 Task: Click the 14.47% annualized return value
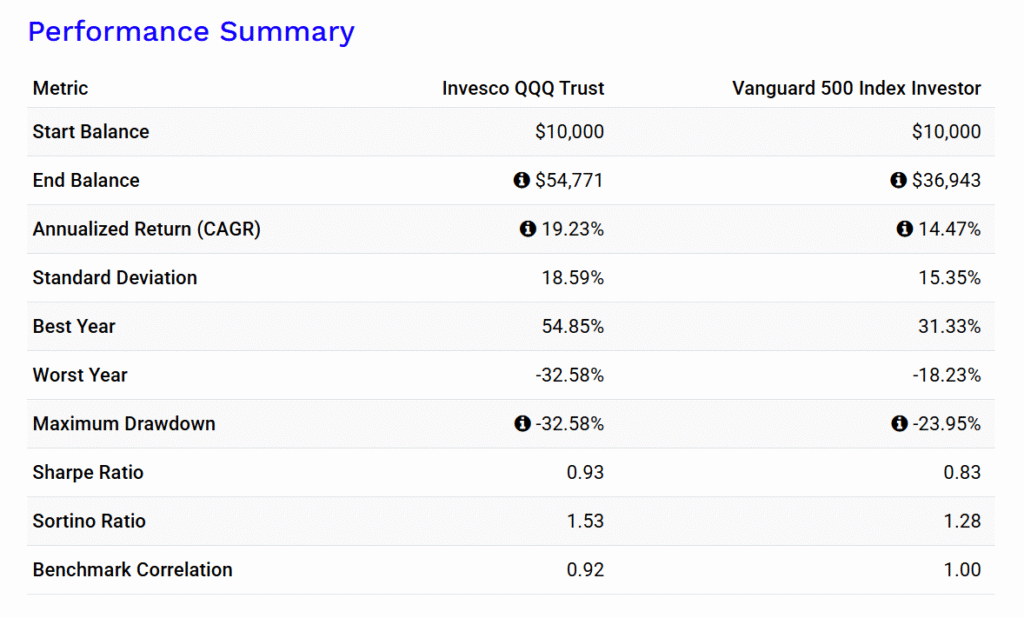pos(950,229)
